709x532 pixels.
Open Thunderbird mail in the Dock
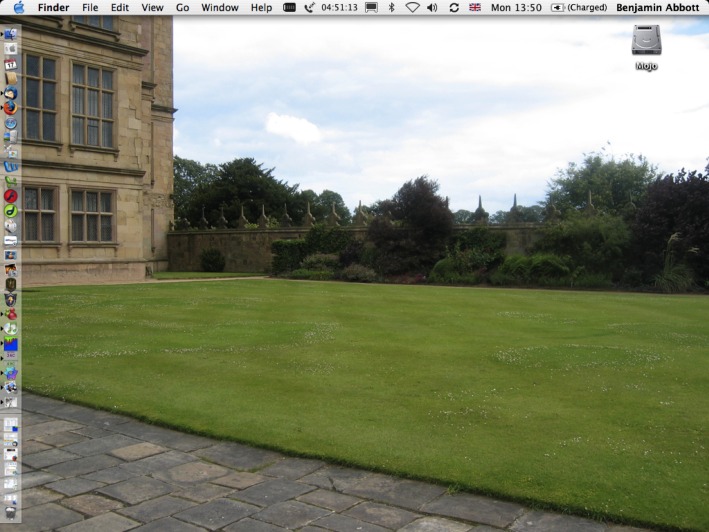tap(10, 93)
